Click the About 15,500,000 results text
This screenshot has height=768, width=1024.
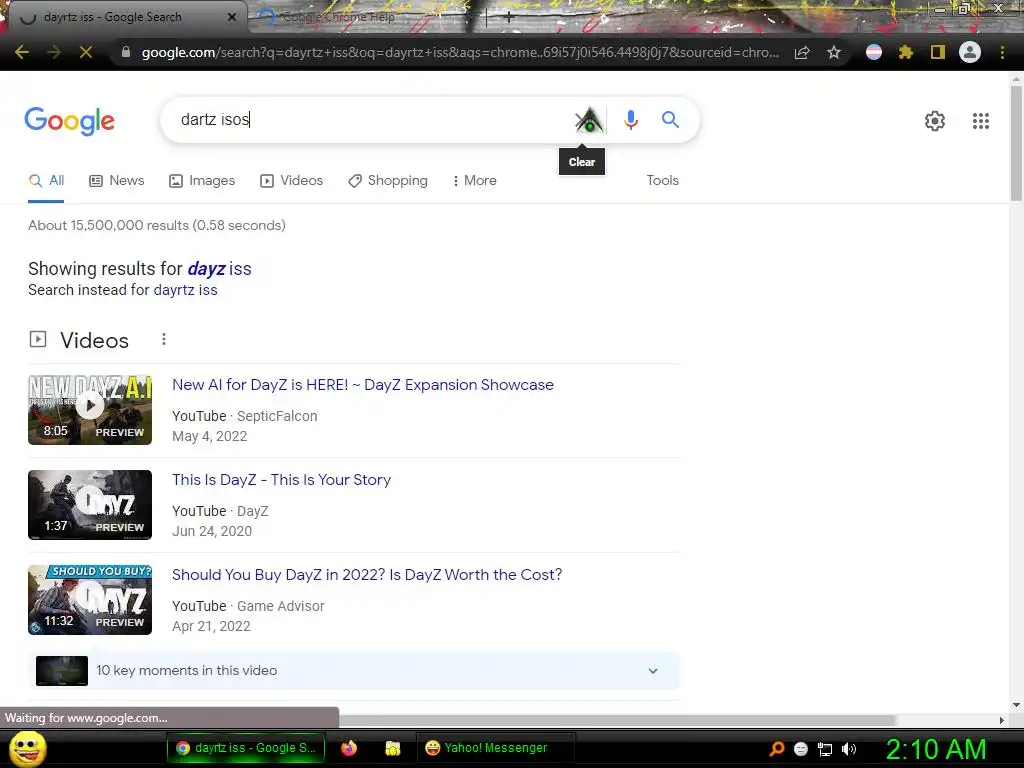[x=157, y=225]
